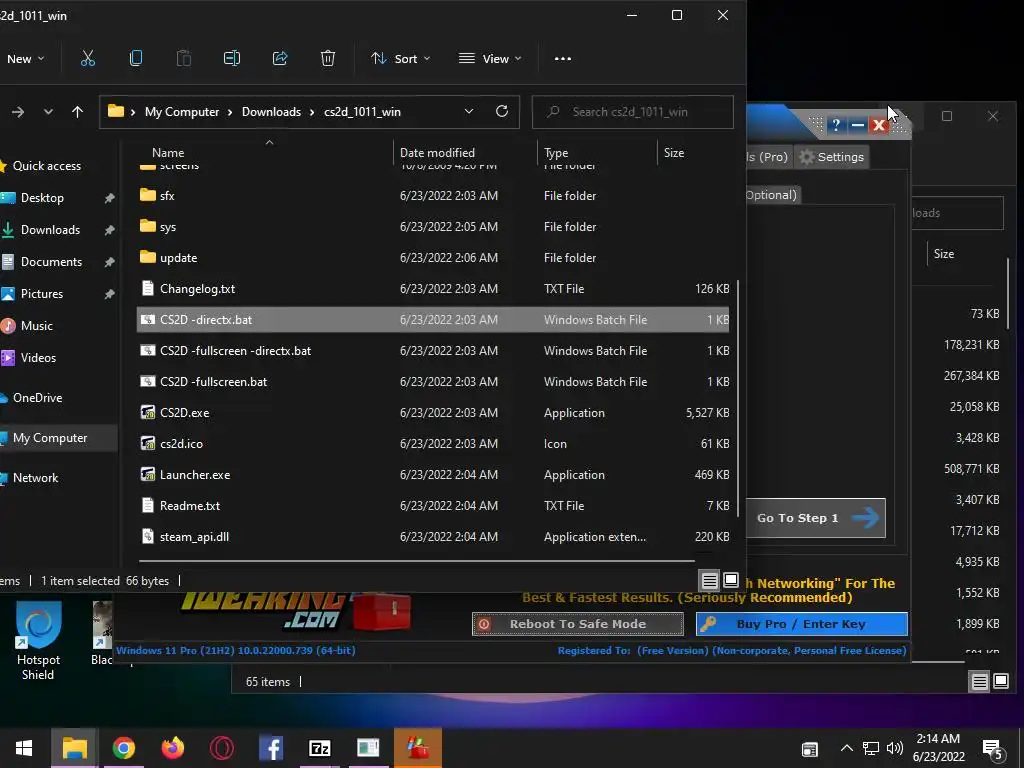
Task: Select the update folder
Action: [432, 258]
